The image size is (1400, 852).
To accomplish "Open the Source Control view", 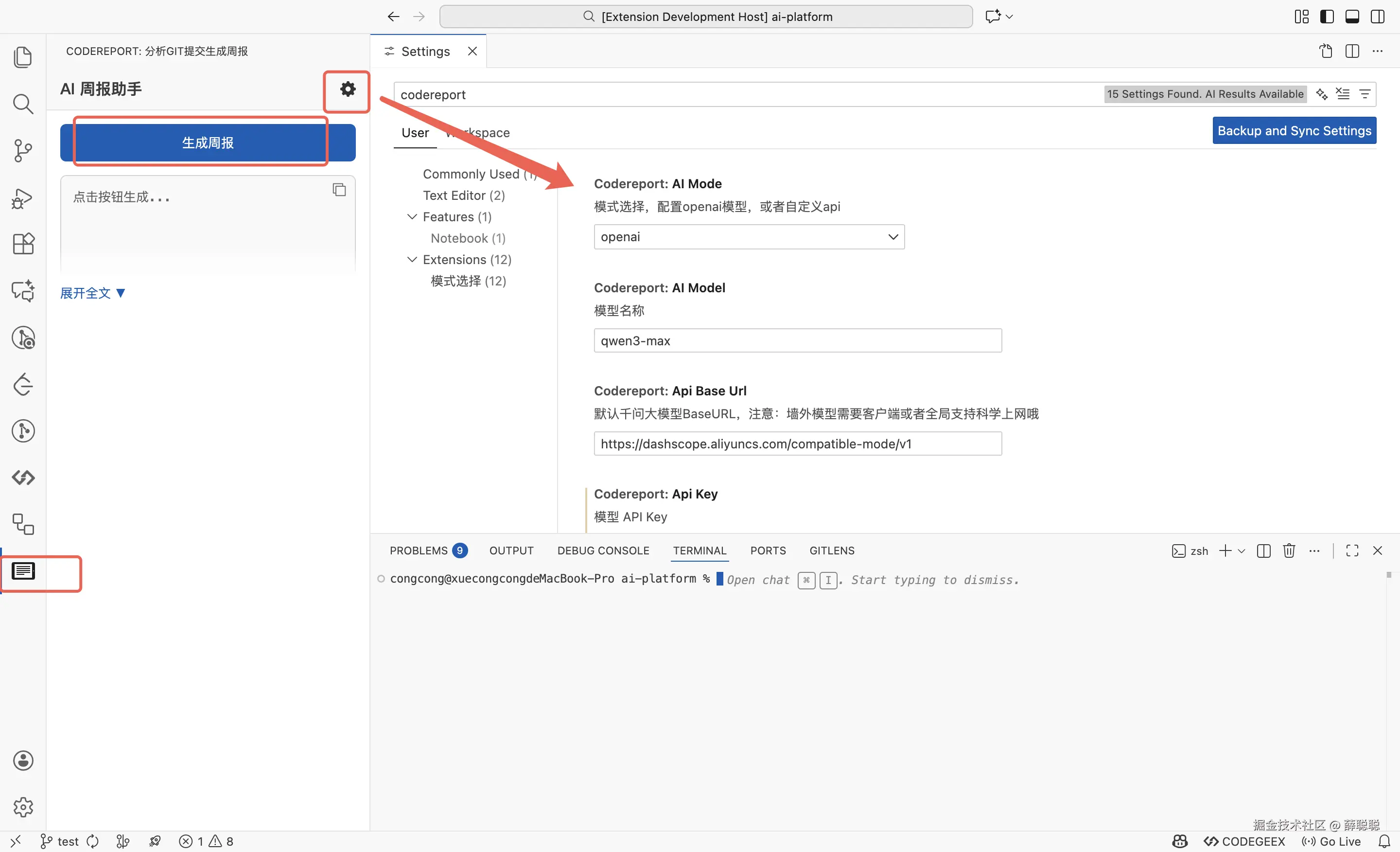I will [x=23, y=151].
